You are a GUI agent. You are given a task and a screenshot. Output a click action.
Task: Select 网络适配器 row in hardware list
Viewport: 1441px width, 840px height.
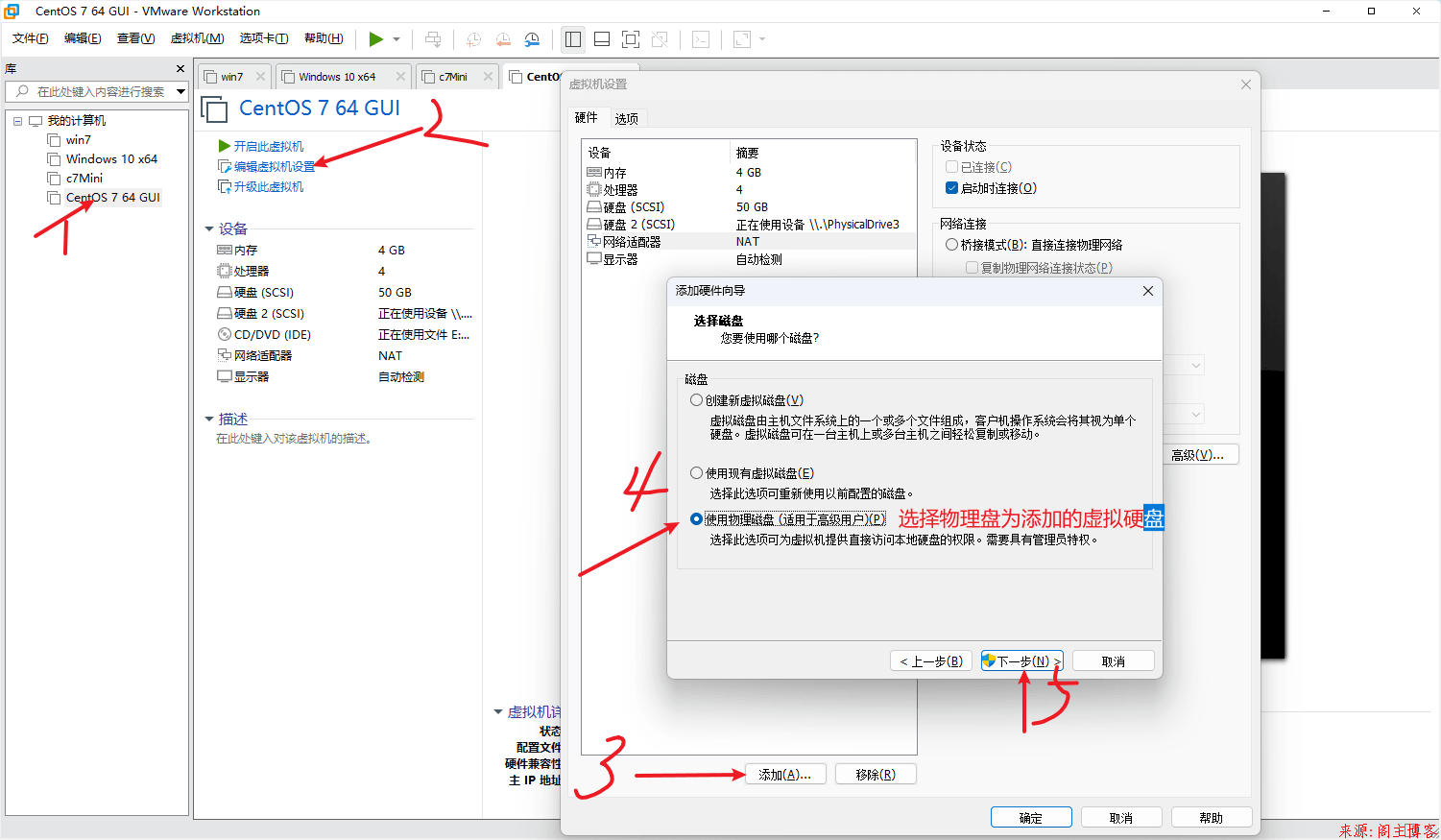pos(749,242)
